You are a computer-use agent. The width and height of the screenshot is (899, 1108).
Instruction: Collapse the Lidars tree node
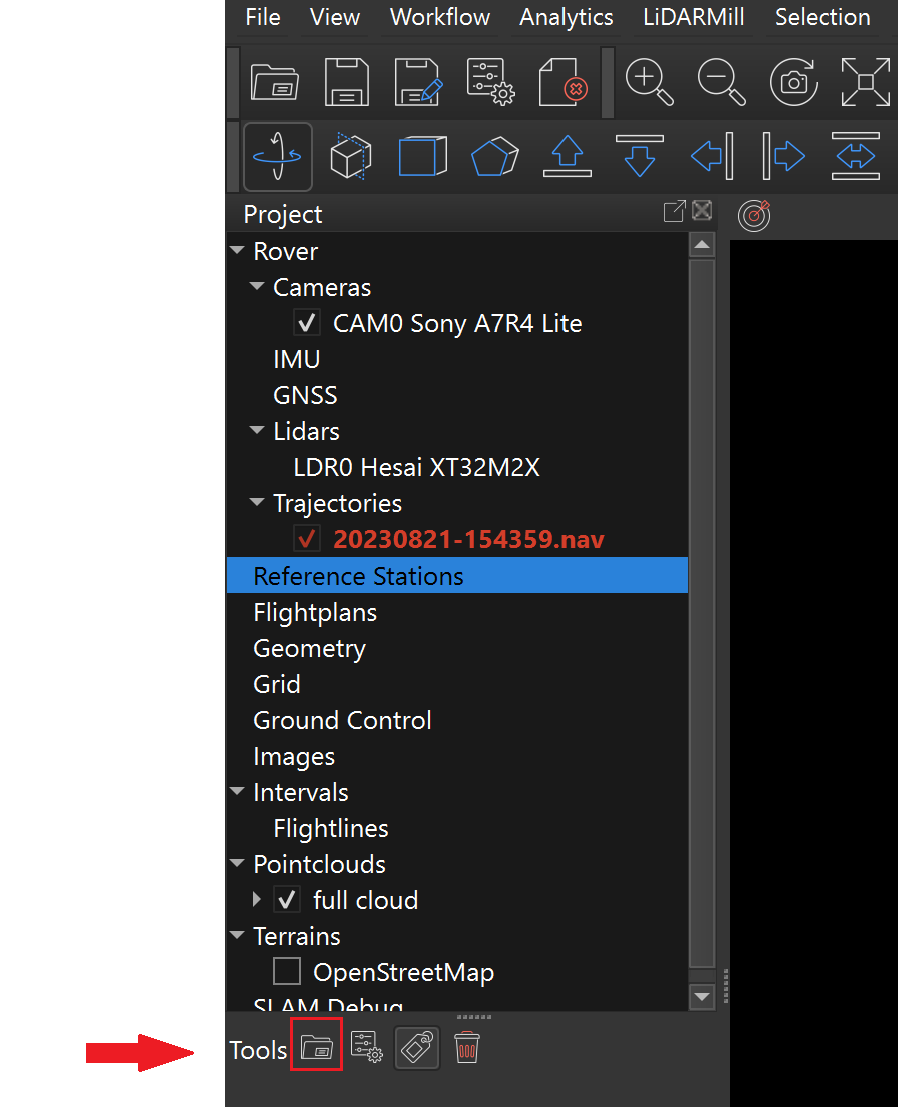(257, 431)
